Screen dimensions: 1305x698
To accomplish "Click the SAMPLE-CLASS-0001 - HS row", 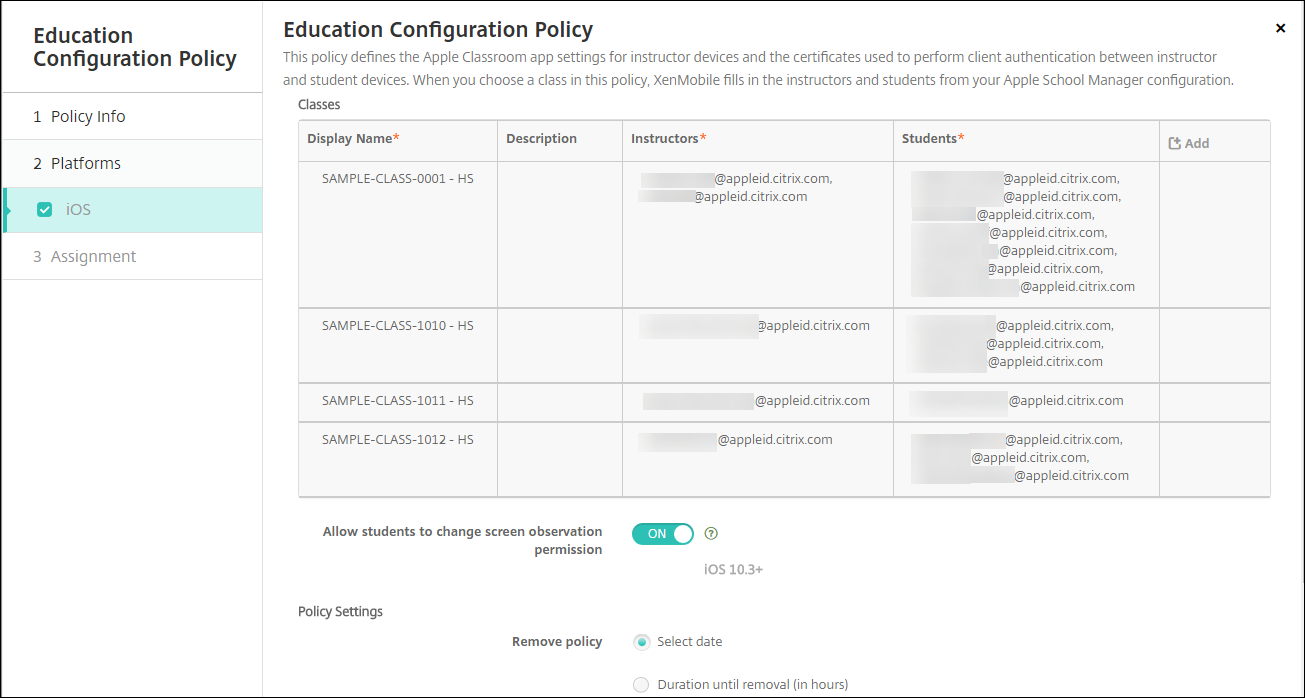I will pos(397,179).
